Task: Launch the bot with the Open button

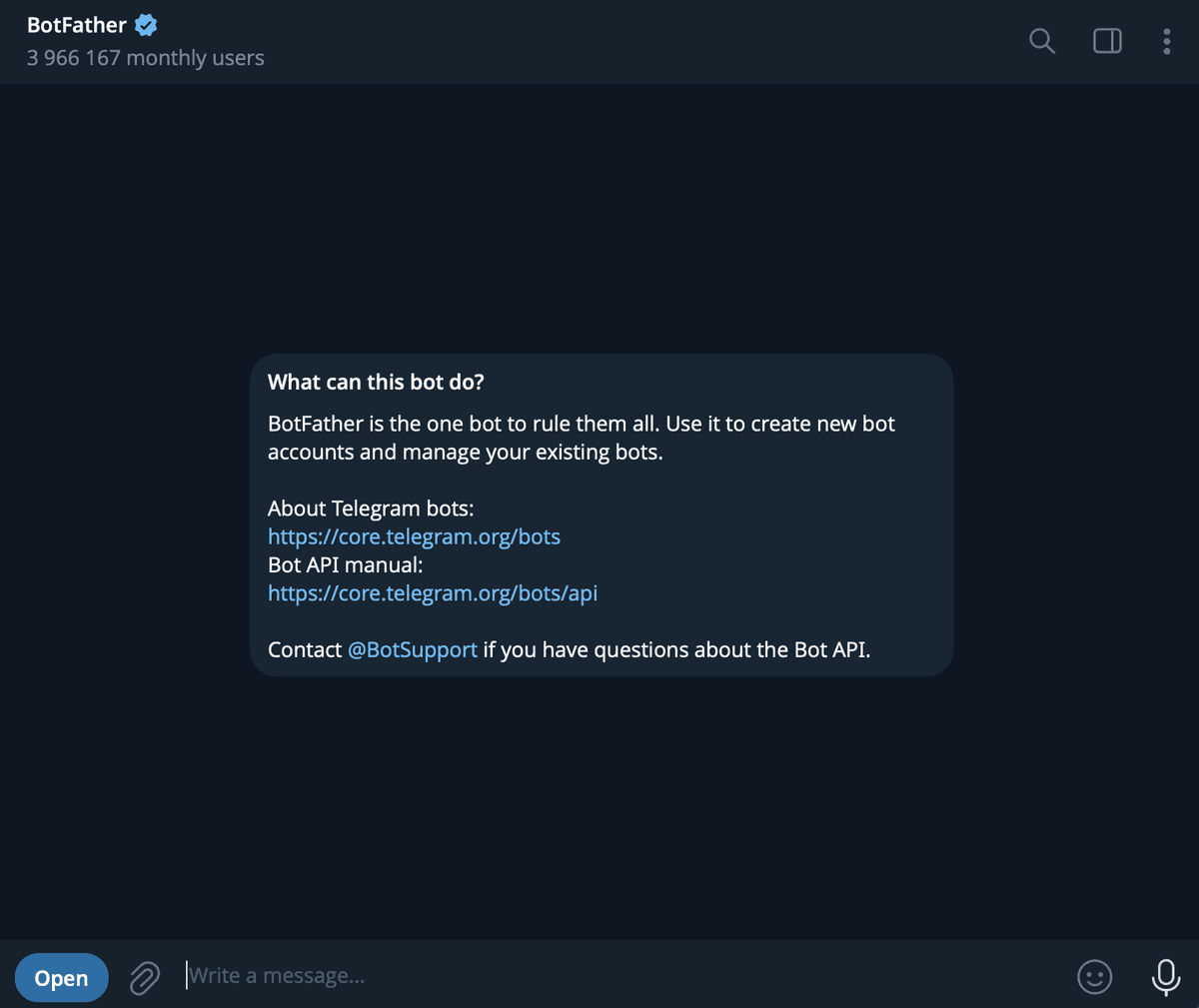Action: click(61, 976)
